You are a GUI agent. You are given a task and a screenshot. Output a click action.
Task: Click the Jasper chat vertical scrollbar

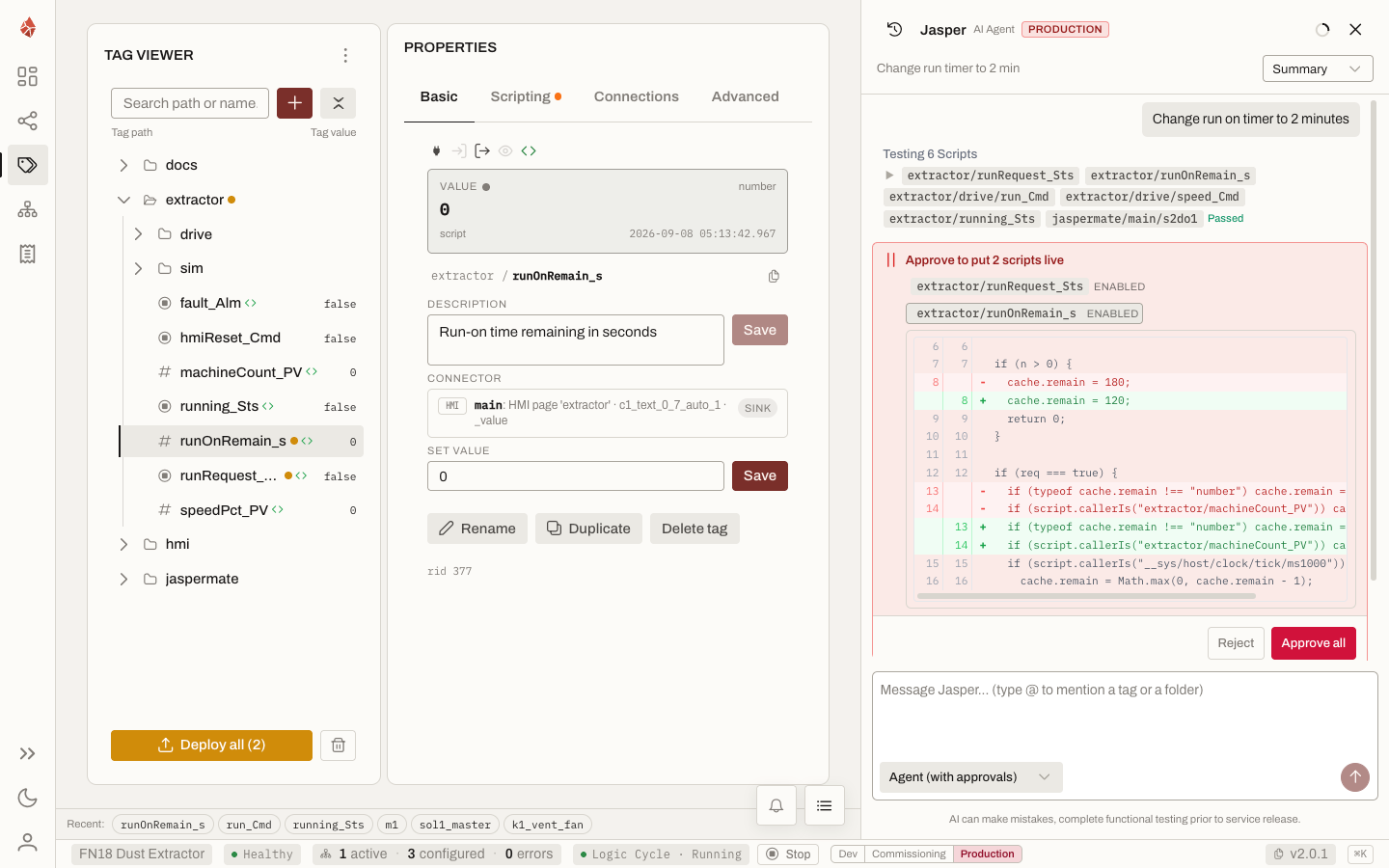click(x=1374, y=339)
